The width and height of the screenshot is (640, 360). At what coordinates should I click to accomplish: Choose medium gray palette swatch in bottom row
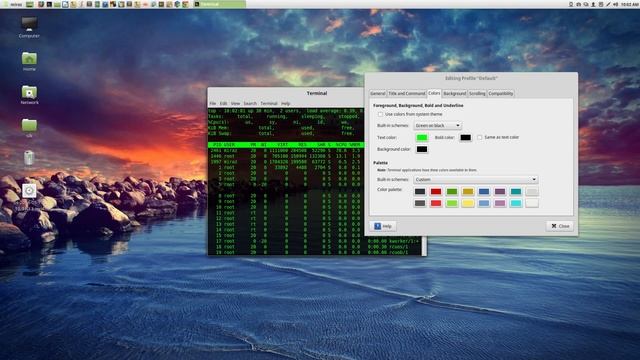tap(420, 203)
